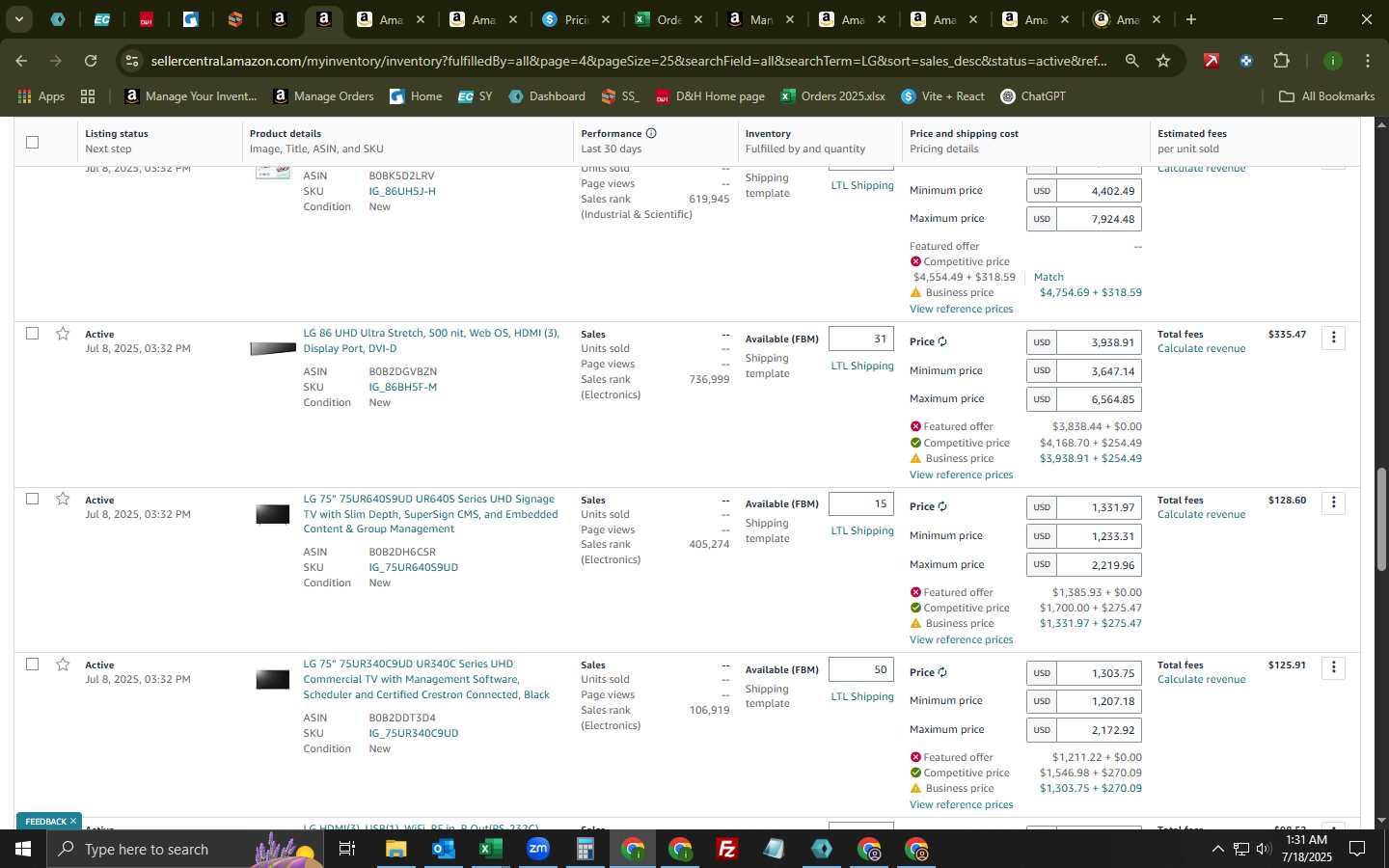This screenshot has height=868, width=1389.
Task: Open the Chrome Extensions puzzle icon
Action: (x=1281, y=61)
